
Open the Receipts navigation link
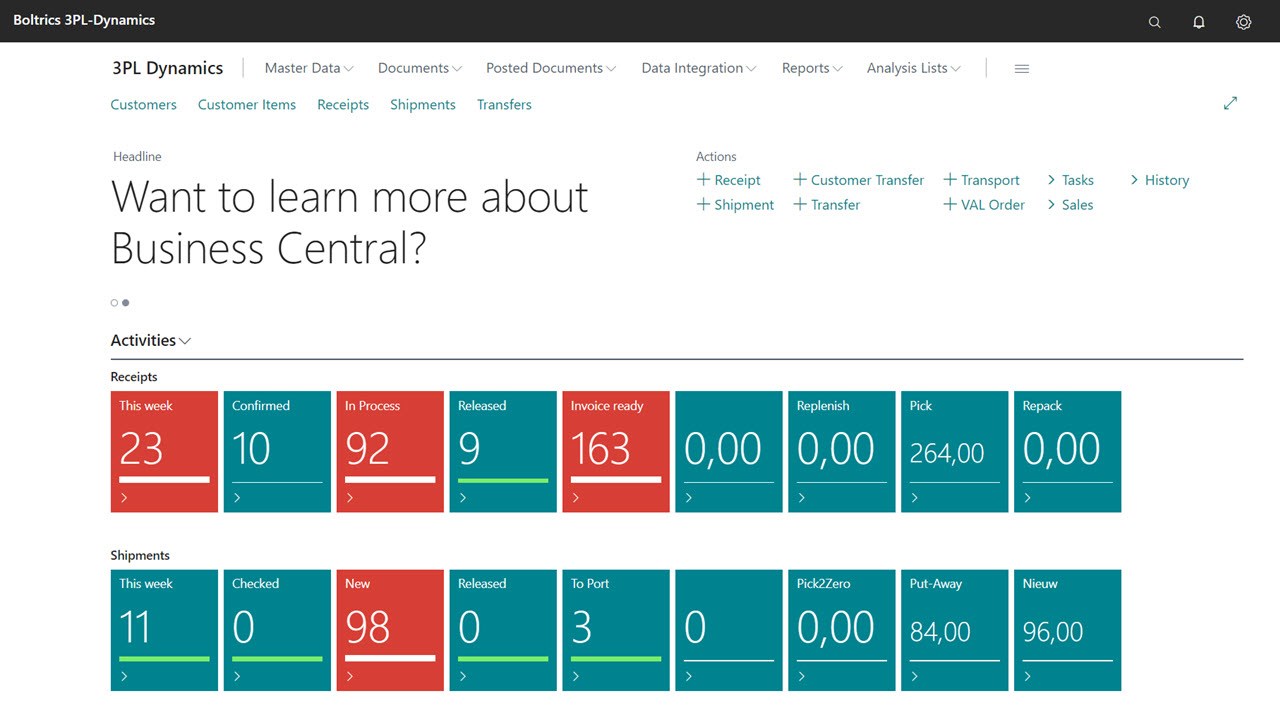pyautogui.click(x=343, y=104)
